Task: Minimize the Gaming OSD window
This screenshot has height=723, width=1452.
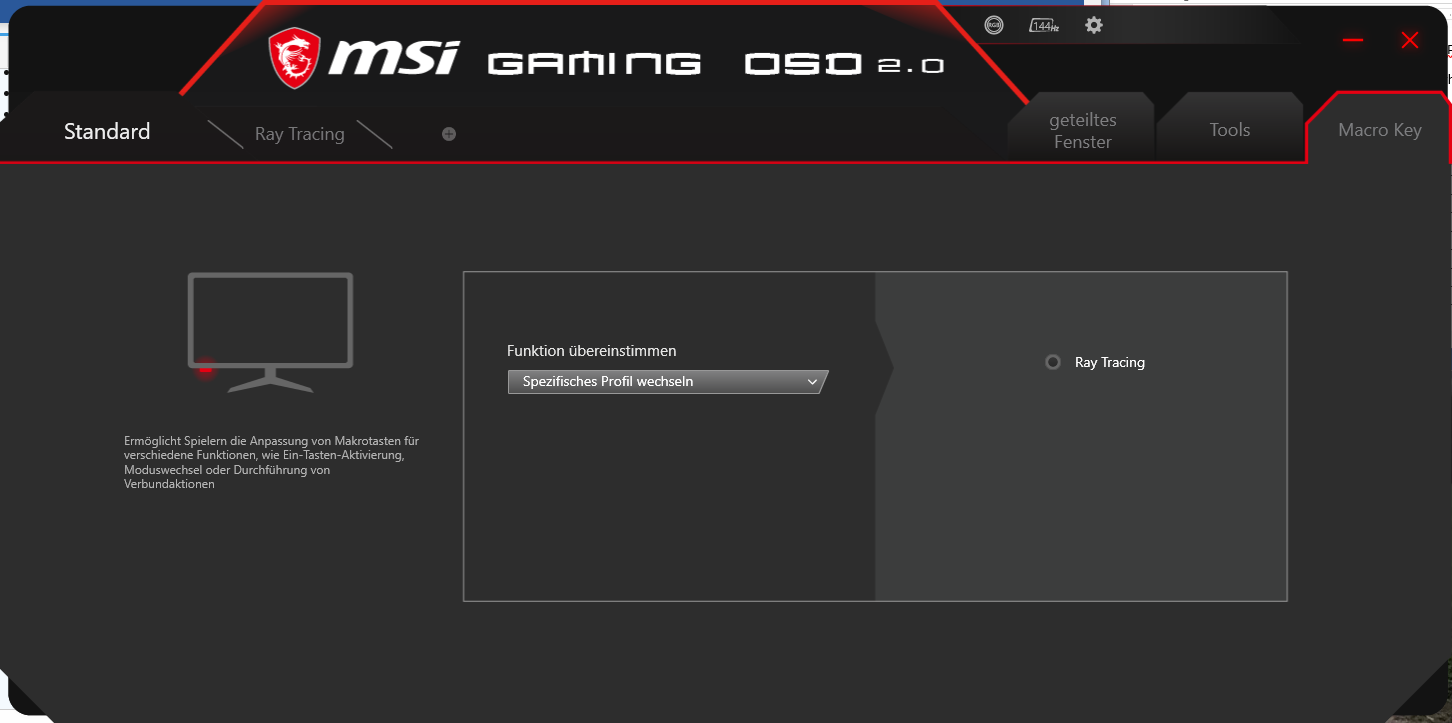Action: (x=1353, y=40)
